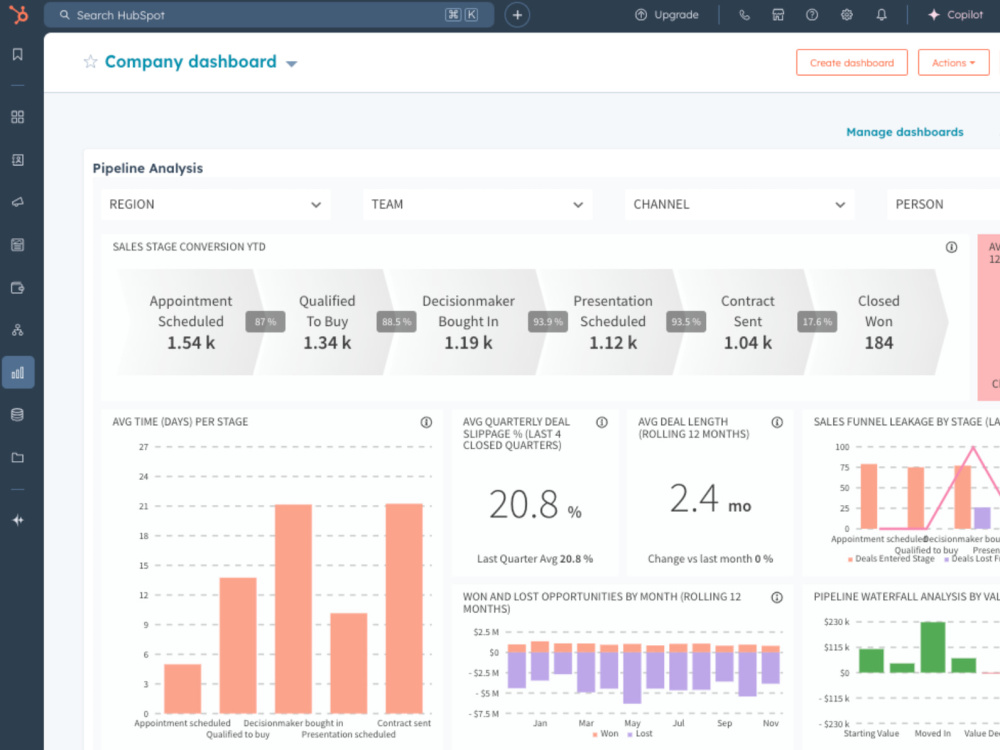Click the Upgrade arrow icon

coord(641,15)
